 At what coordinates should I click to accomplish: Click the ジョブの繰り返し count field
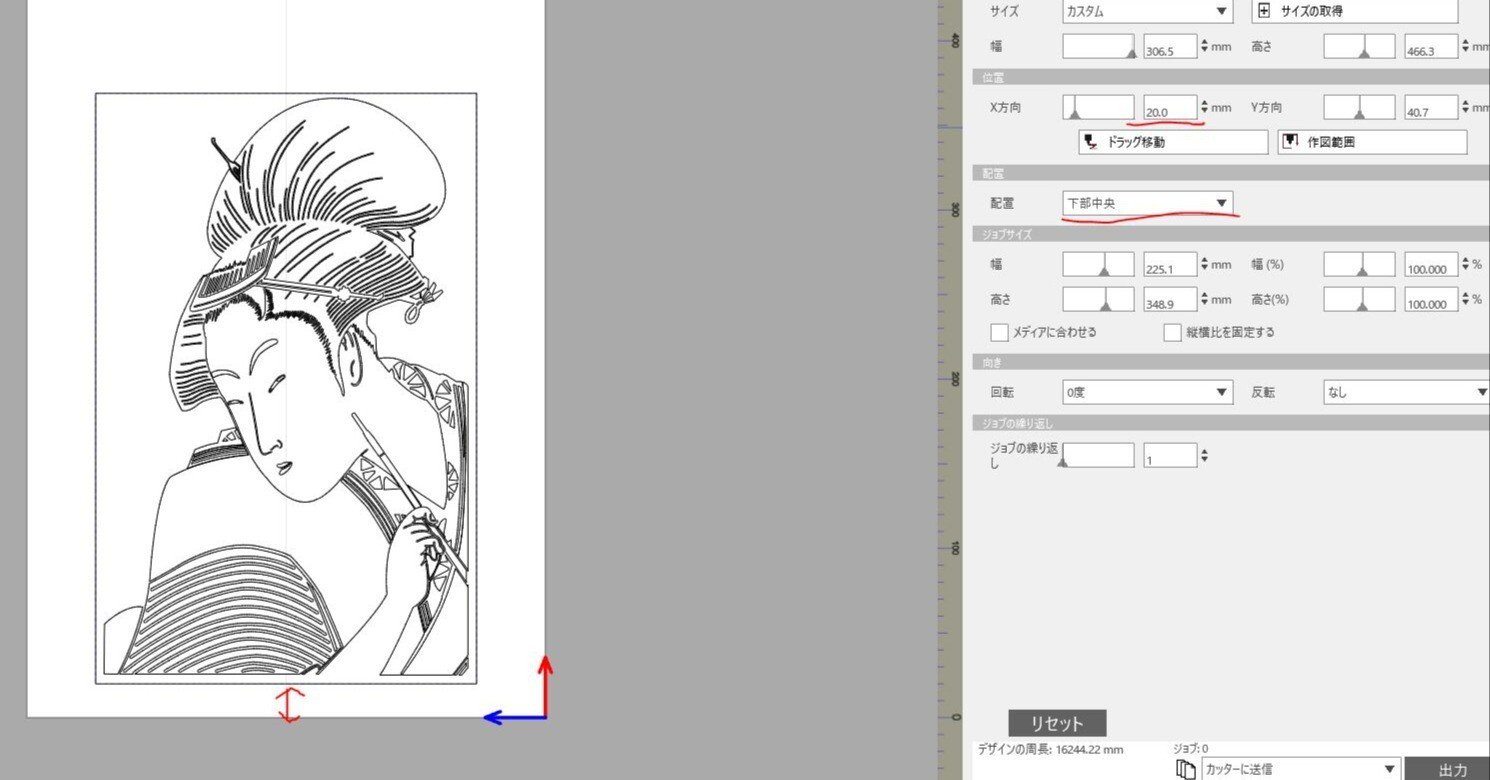[1170, 455]
